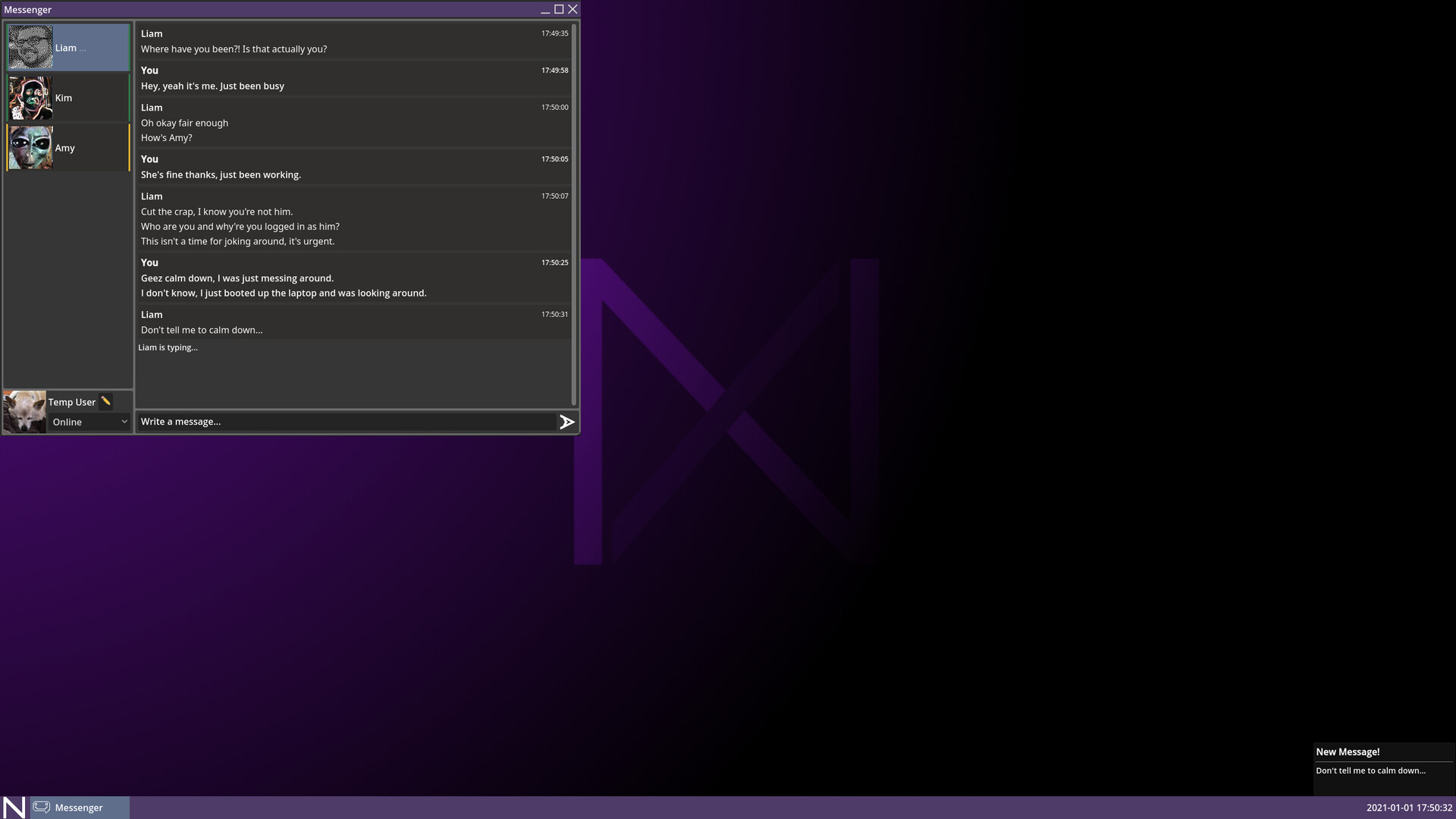
Task: Open the N start menu icon
Action: point(14,808)
